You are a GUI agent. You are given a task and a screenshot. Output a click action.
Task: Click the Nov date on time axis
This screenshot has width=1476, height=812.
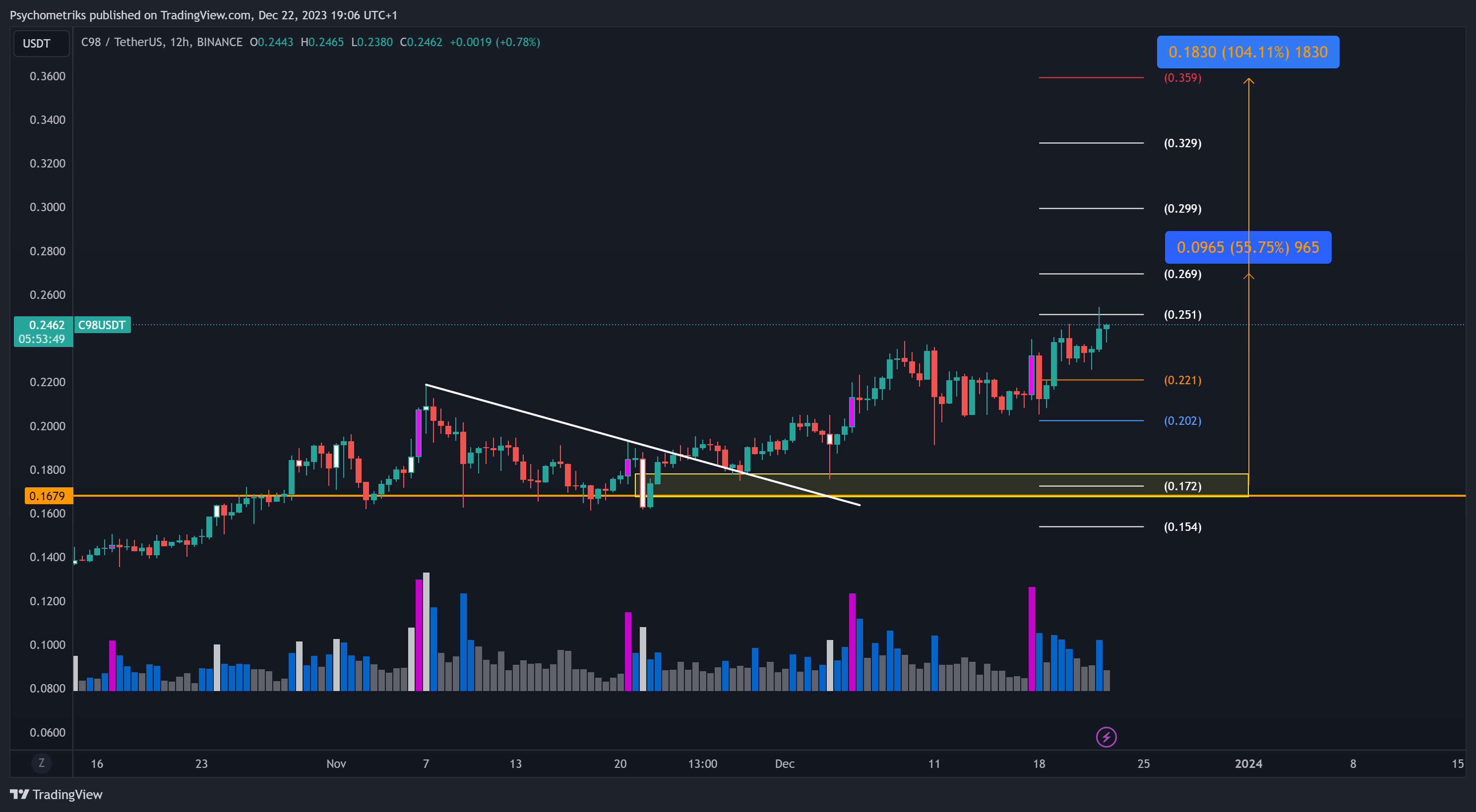pos(336,763)
